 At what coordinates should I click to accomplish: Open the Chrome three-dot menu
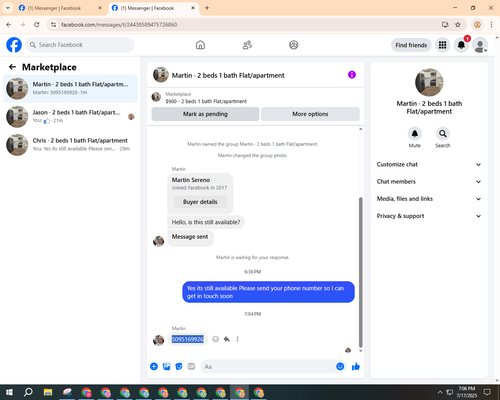point(491,24)
